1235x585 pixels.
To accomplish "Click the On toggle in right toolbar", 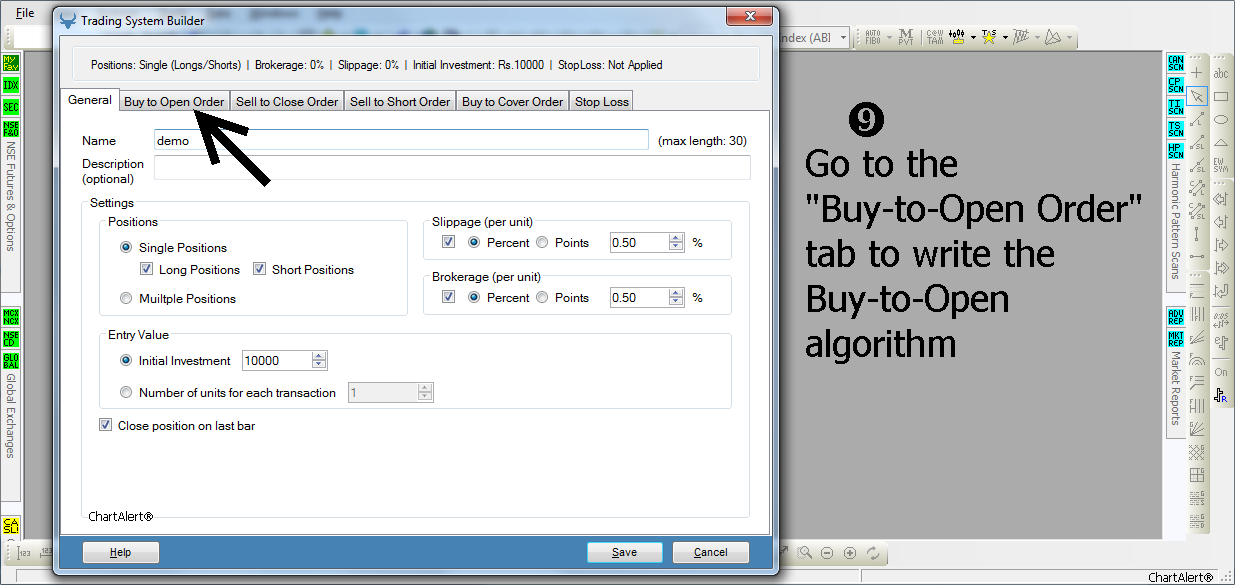I will [1221, 372].
